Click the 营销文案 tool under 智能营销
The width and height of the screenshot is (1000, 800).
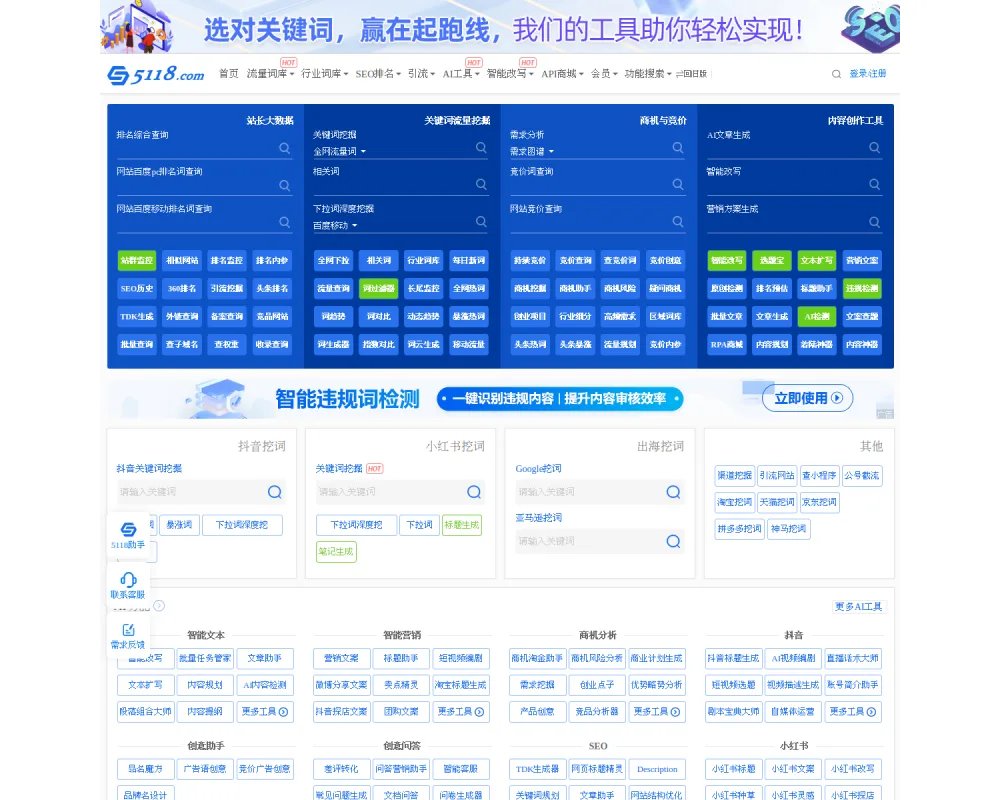tap(342, 658)
